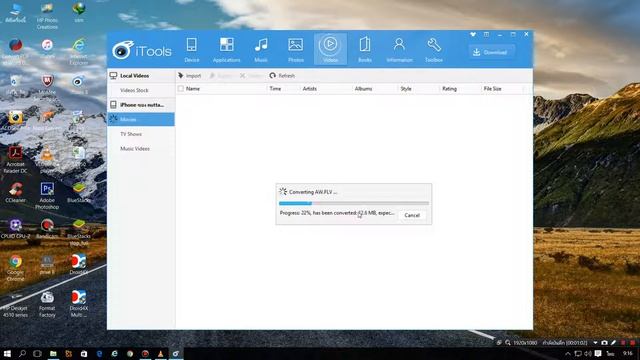Open the Windows Start menu
640x360 pixels.
(7, 354)
